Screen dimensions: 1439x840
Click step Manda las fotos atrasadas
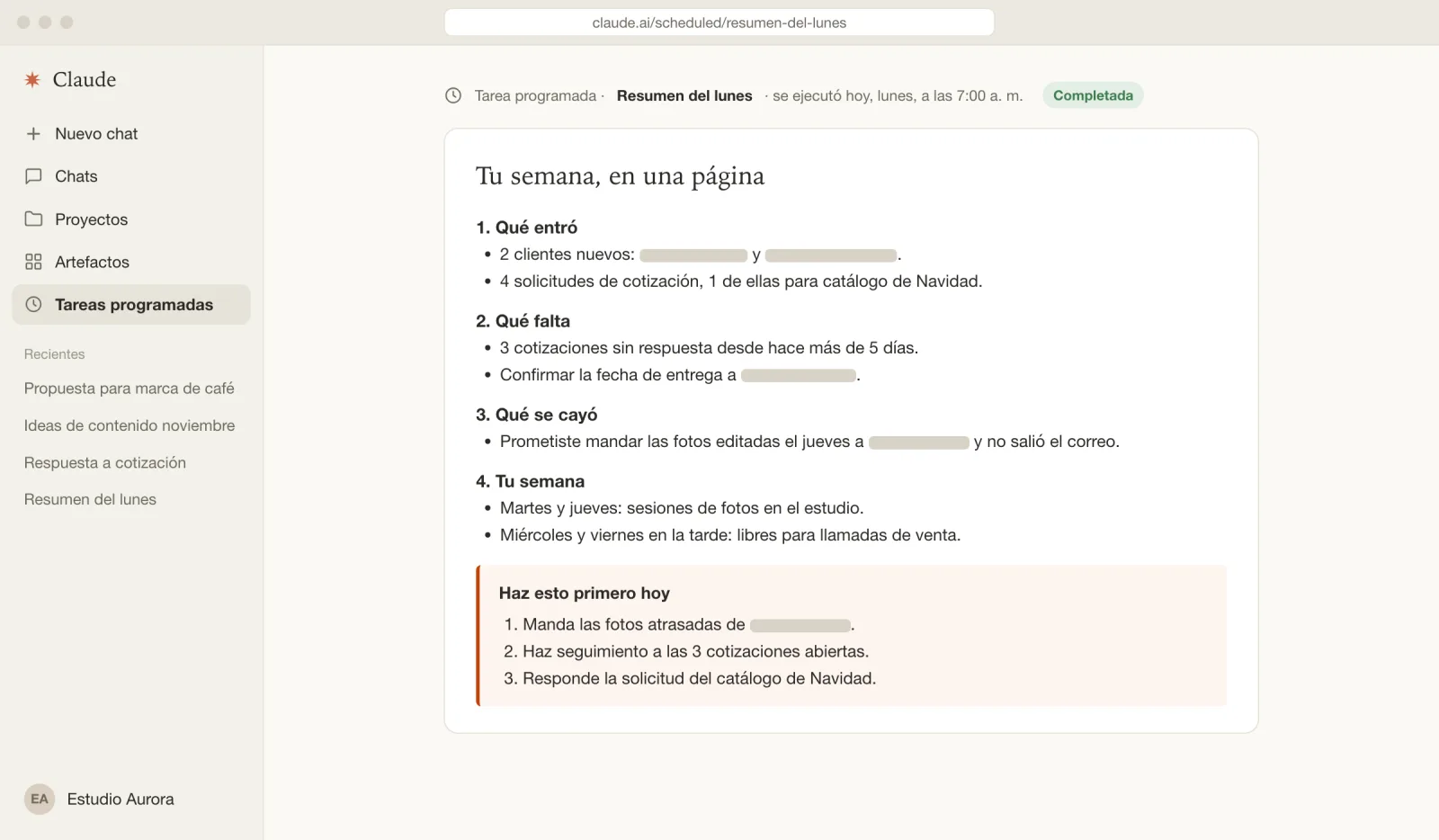click(x=689, y=624)
